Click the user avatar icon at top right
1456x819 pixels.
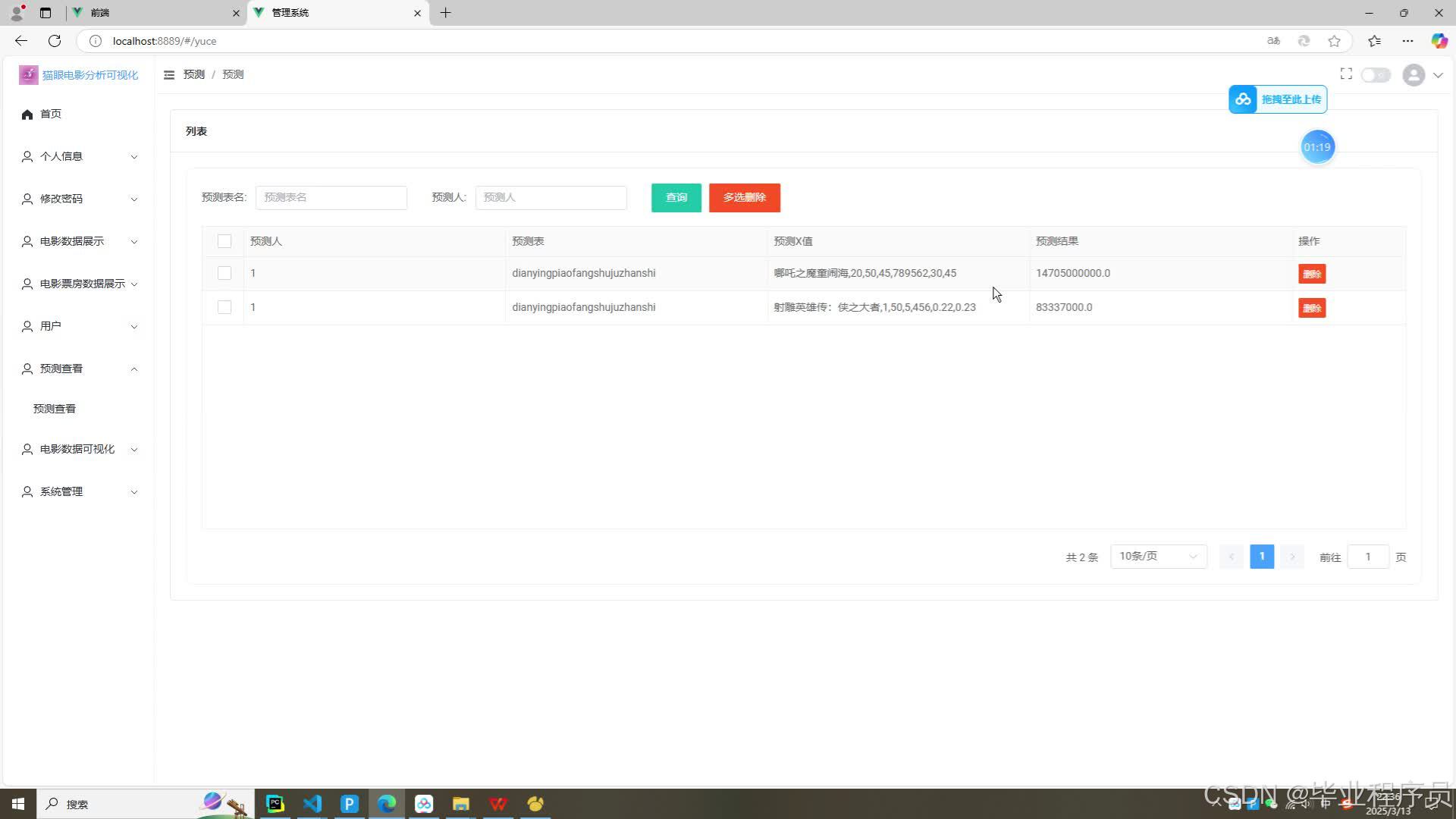tap(1414, 75)
